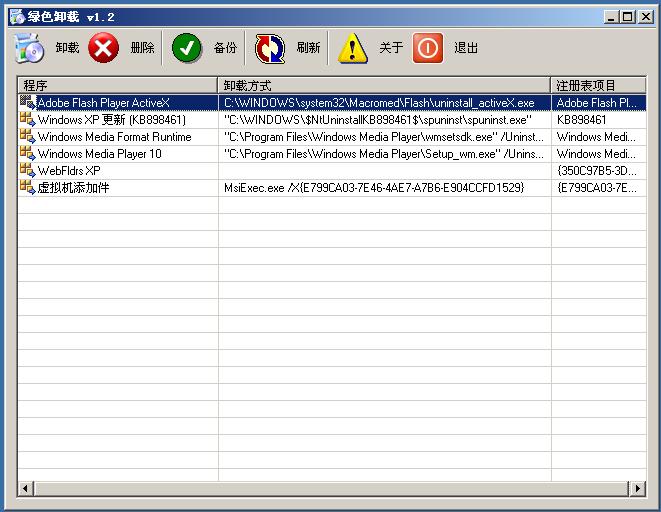Click the MsiExec.exe /X uninstall command cell
This screenshot has width=661, height=512.
pos(384,188)
